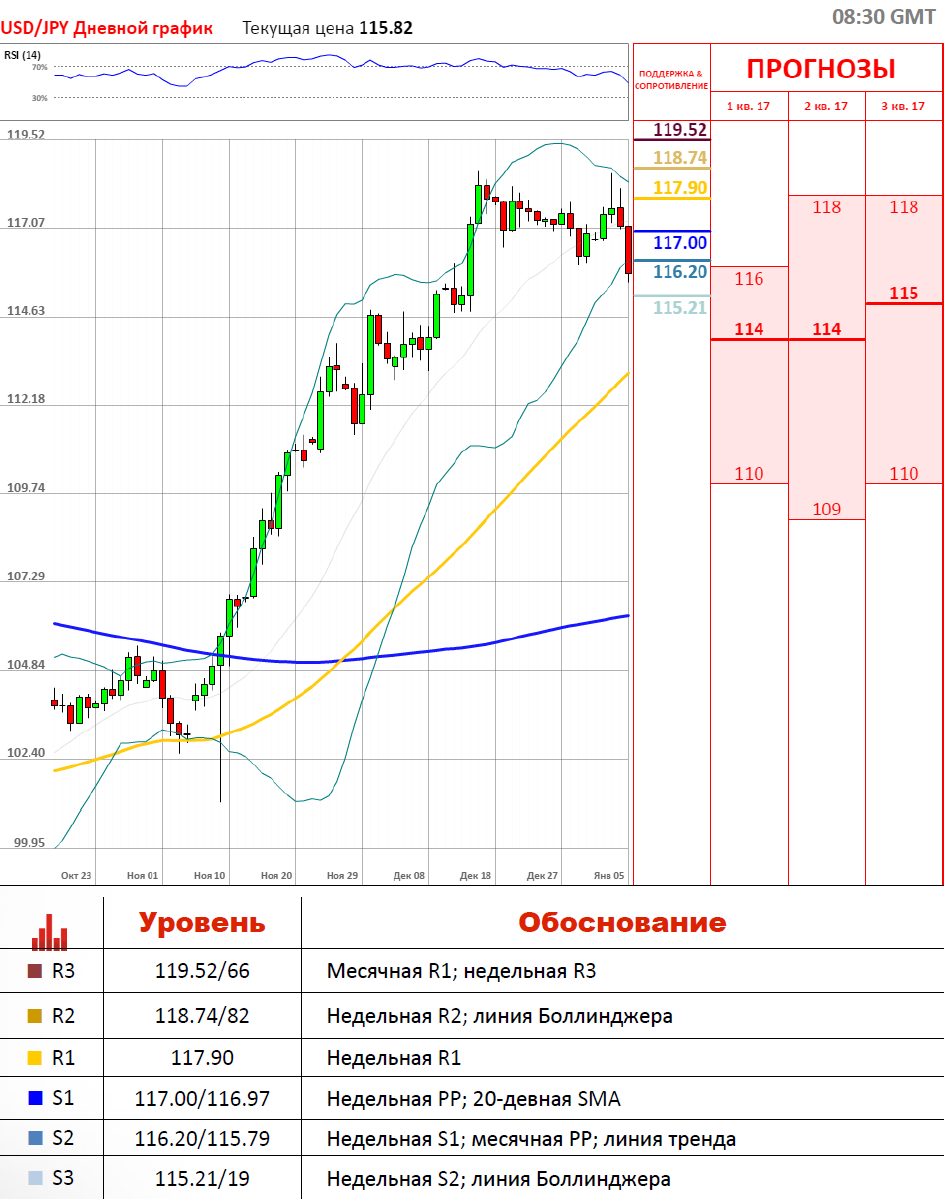Click the 118.74 resistance level label
The image size is (947, 1199).
(x=679, y=157)
